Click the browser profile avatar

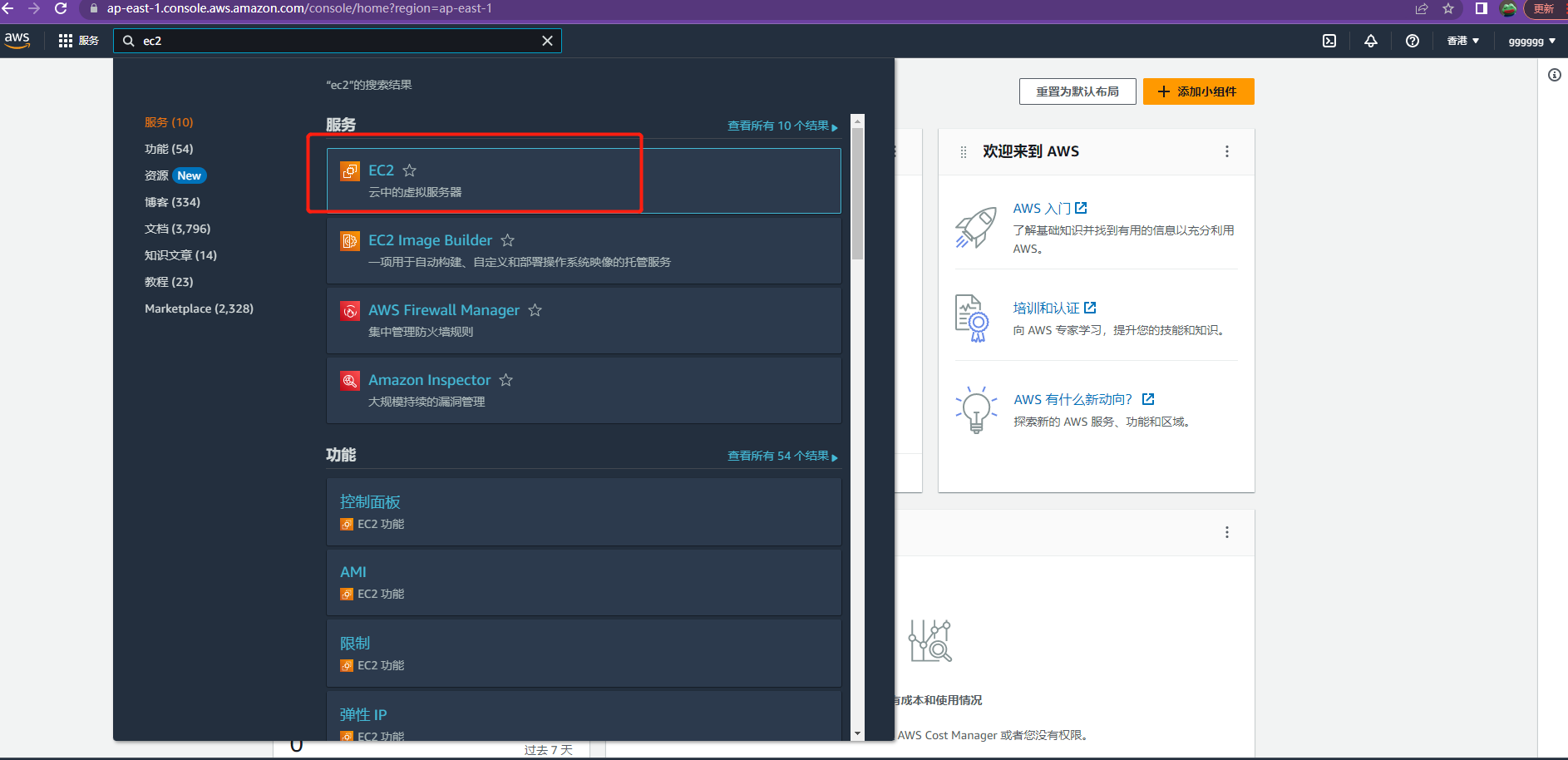click(1508, 9)
